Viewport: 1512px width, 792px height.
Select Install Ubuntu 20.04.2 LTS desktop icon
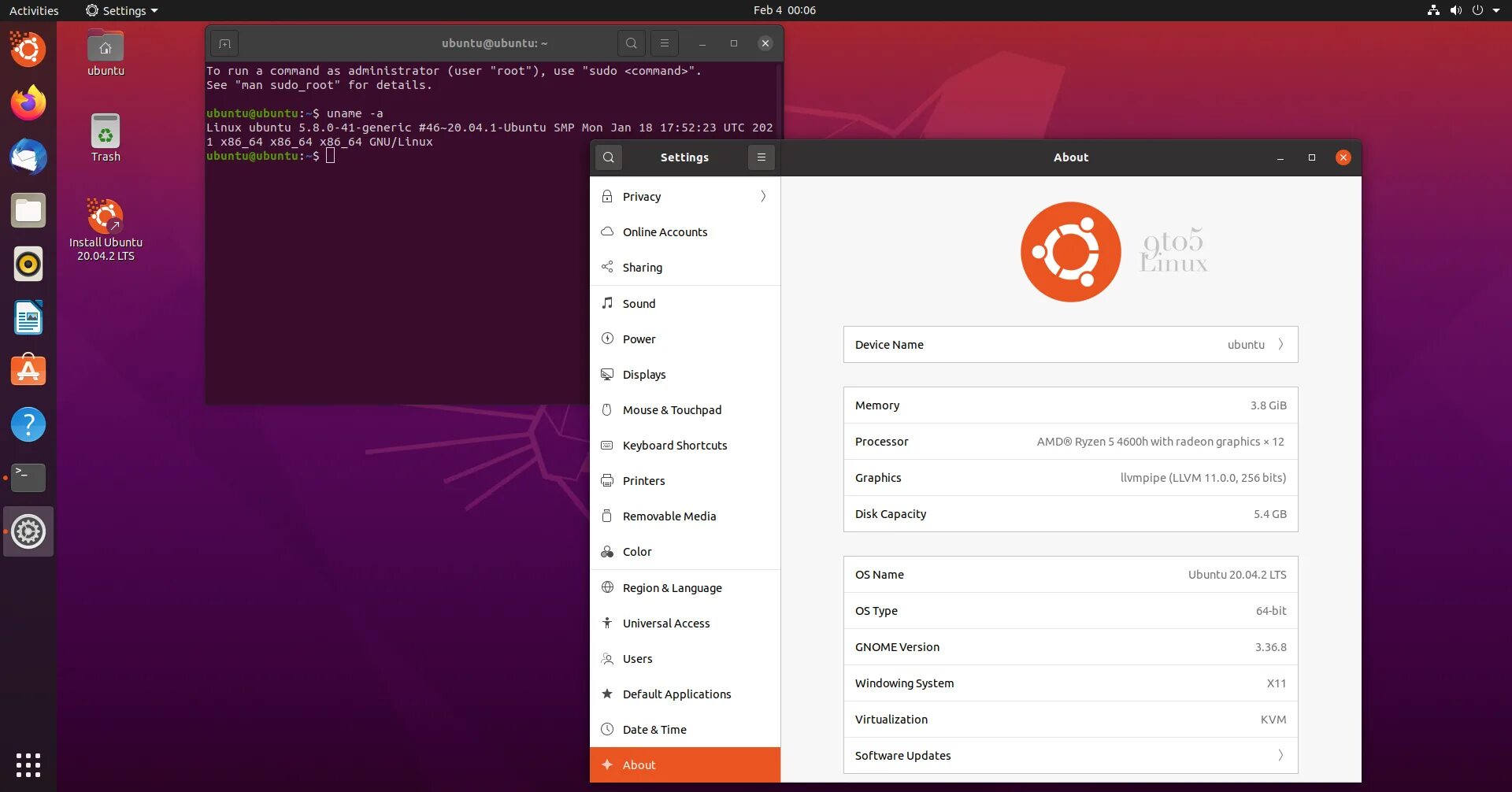tap(106, 230)
